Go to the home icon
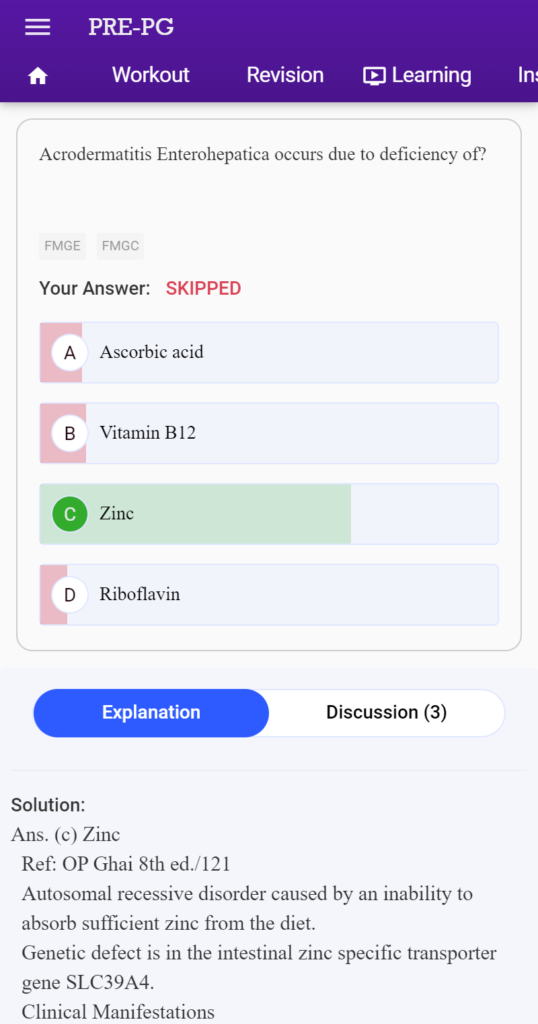Screen dimensions: 538x1024 click(37, 76)
